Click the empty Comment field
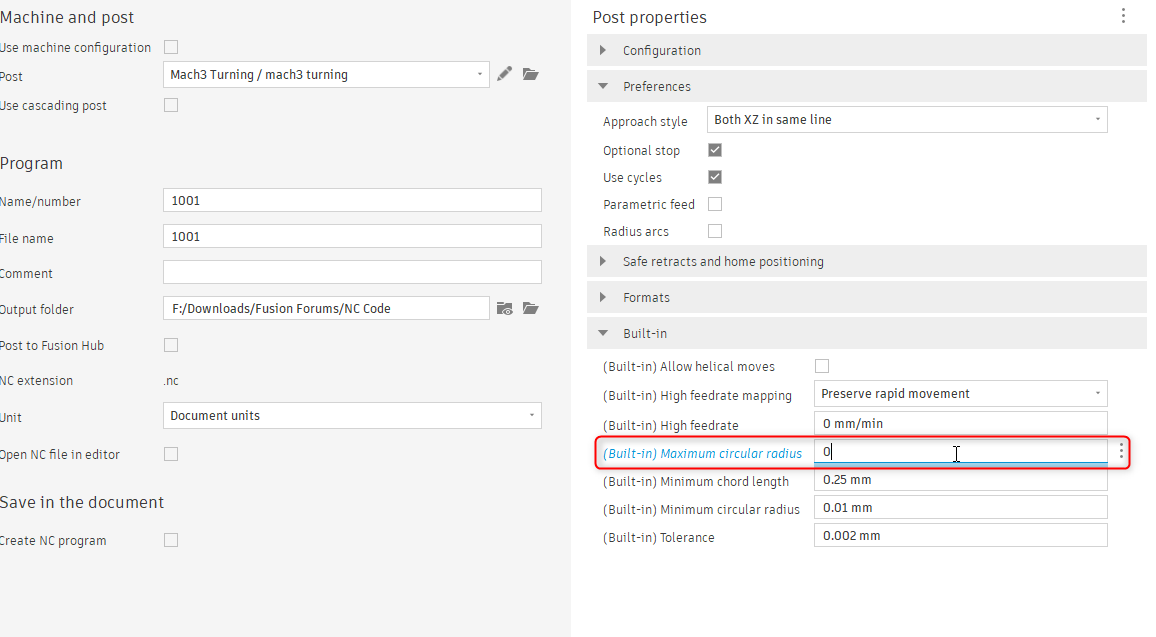Screen dimensions: 1156x637 (352, 272)
